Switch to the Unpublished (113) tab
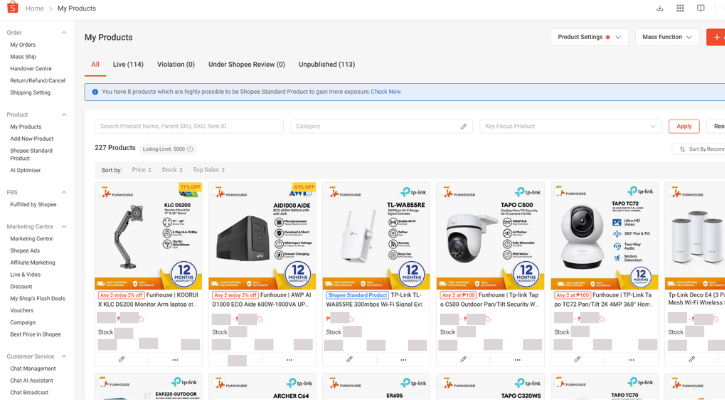 (326, 64)
